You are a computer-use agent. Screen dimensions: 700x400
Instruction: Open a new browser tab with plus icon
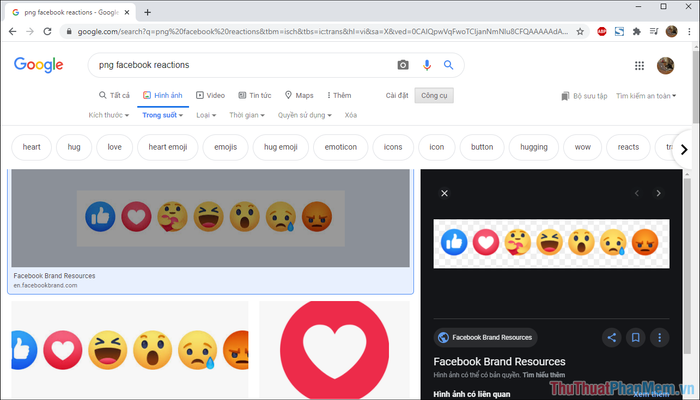click(147, 12)
